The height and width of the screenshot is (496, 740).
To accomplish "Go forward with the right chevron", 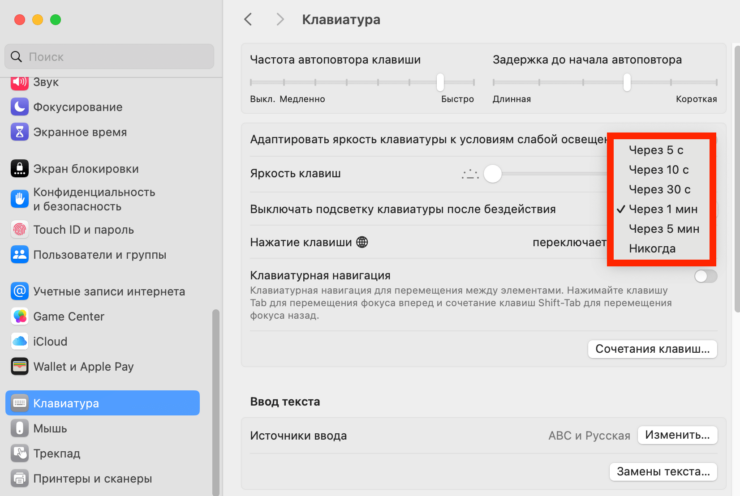I will click(280, 19).
